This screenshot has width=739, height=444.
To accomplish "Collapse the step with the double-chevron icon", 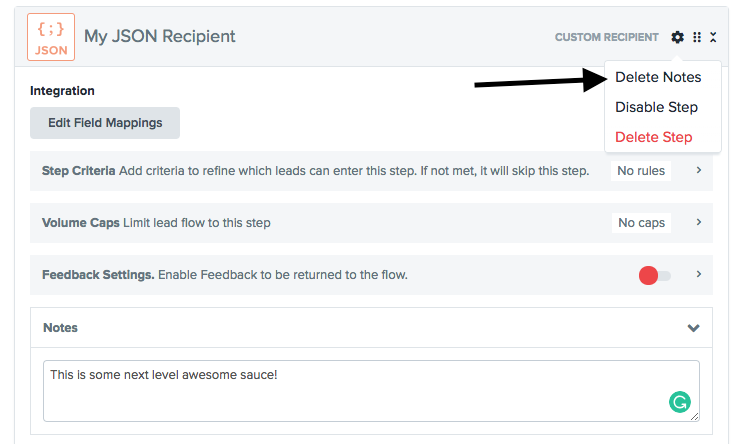I will coord(713,37).
